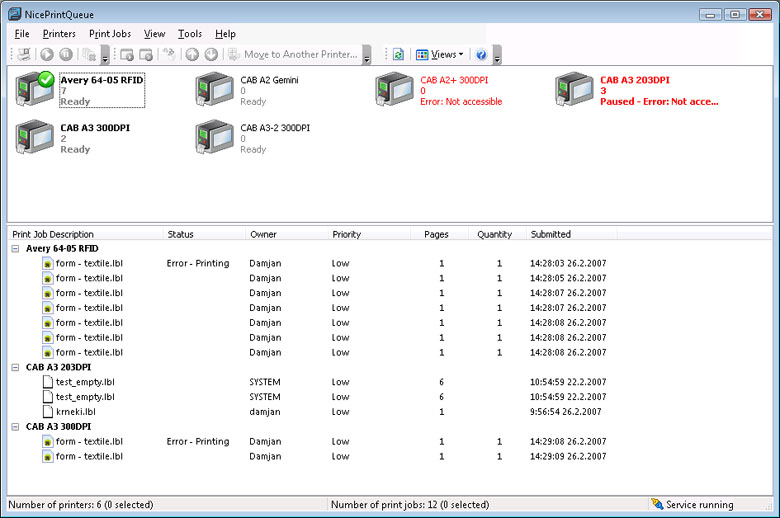Click 'Number of printers: 6 (0 selected)' text
The width and height of the screenshot is (780, 518).
tap(81, 505)
